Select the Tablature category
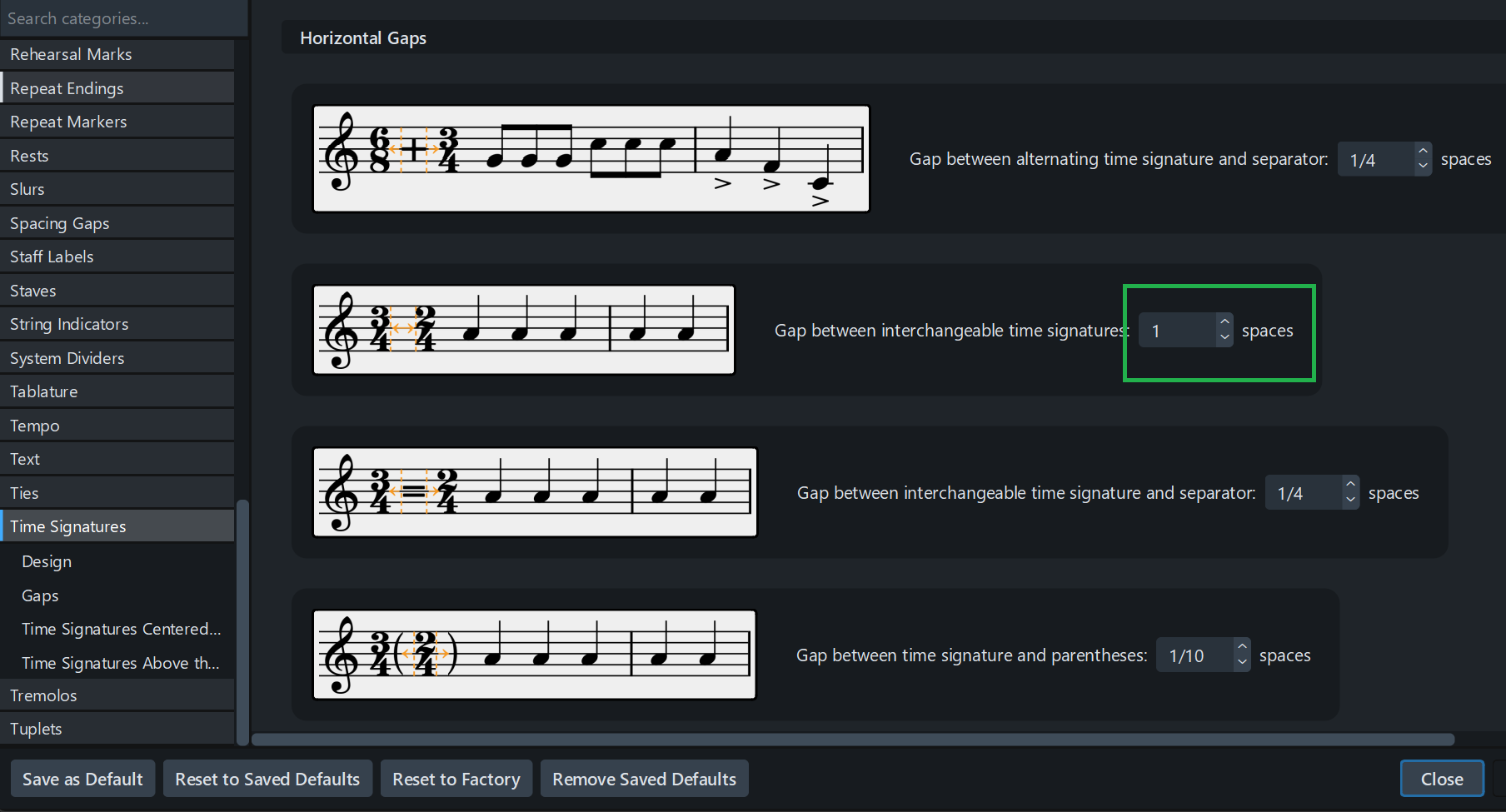Image resolution: width=1506 pixels, height=812 pixels. tap(44, 391)
